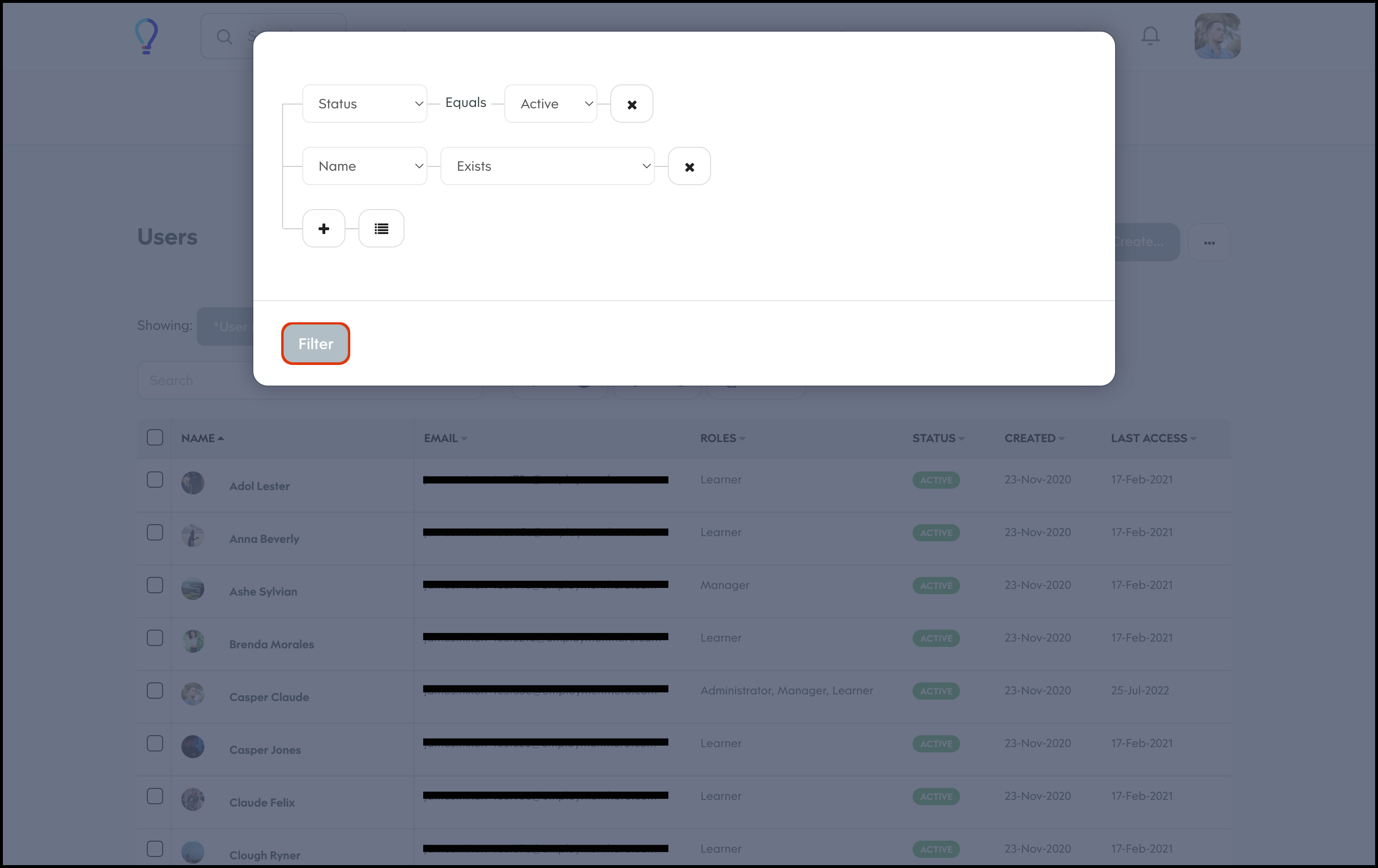Click 'Administrator, Manager, Learner' roles text
This screenshot has width=1378, height=868.
pyautogui.click(x=787, y=690)
